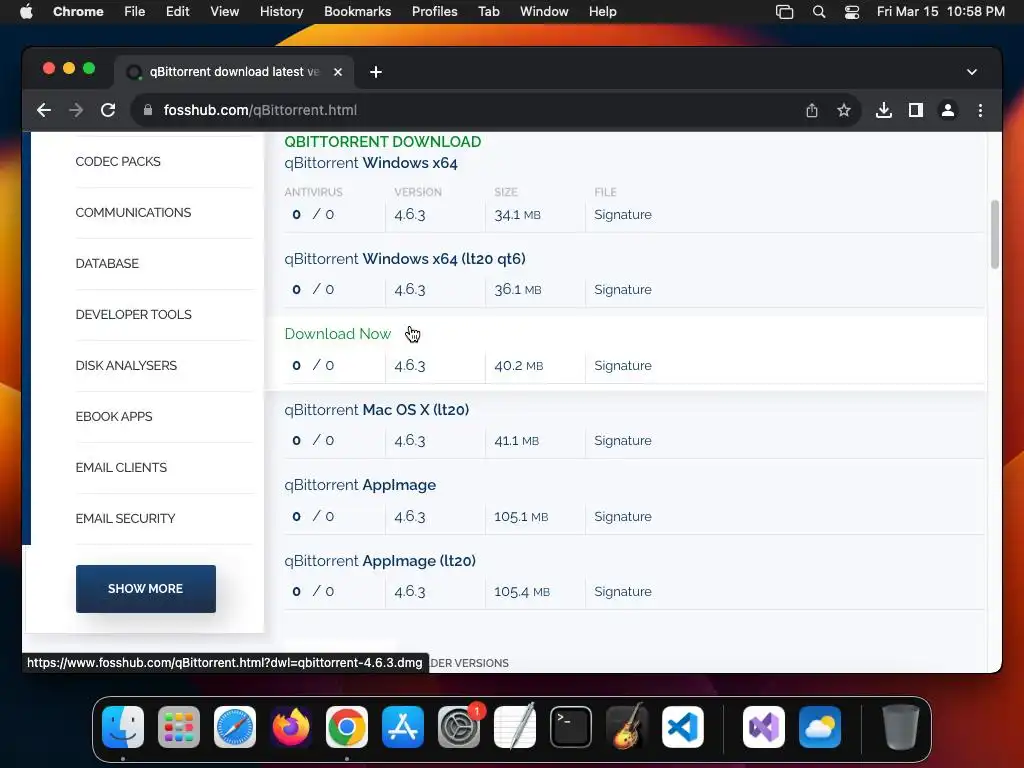Open the Profiles menu
1024x768 pixels.
[434, 12]
